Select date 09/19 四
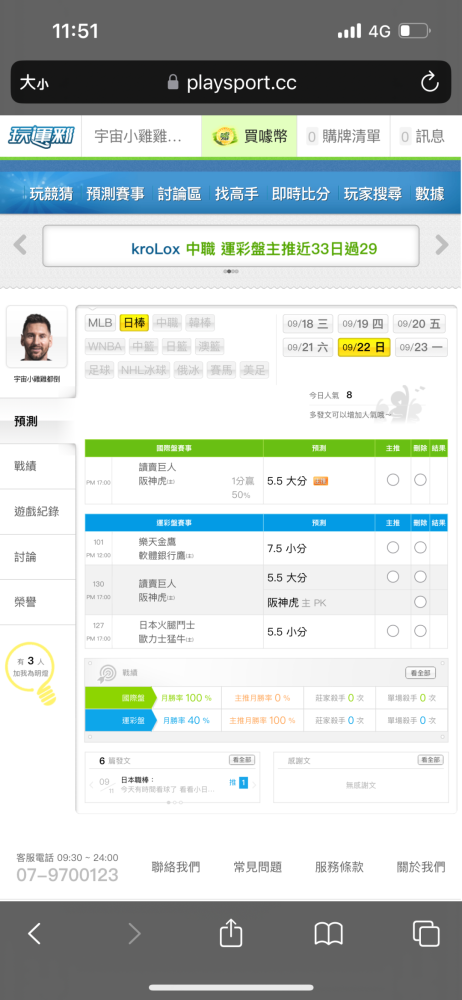Image resolution: width=462 pixels, height=1000 pixels. pos(362,324)
